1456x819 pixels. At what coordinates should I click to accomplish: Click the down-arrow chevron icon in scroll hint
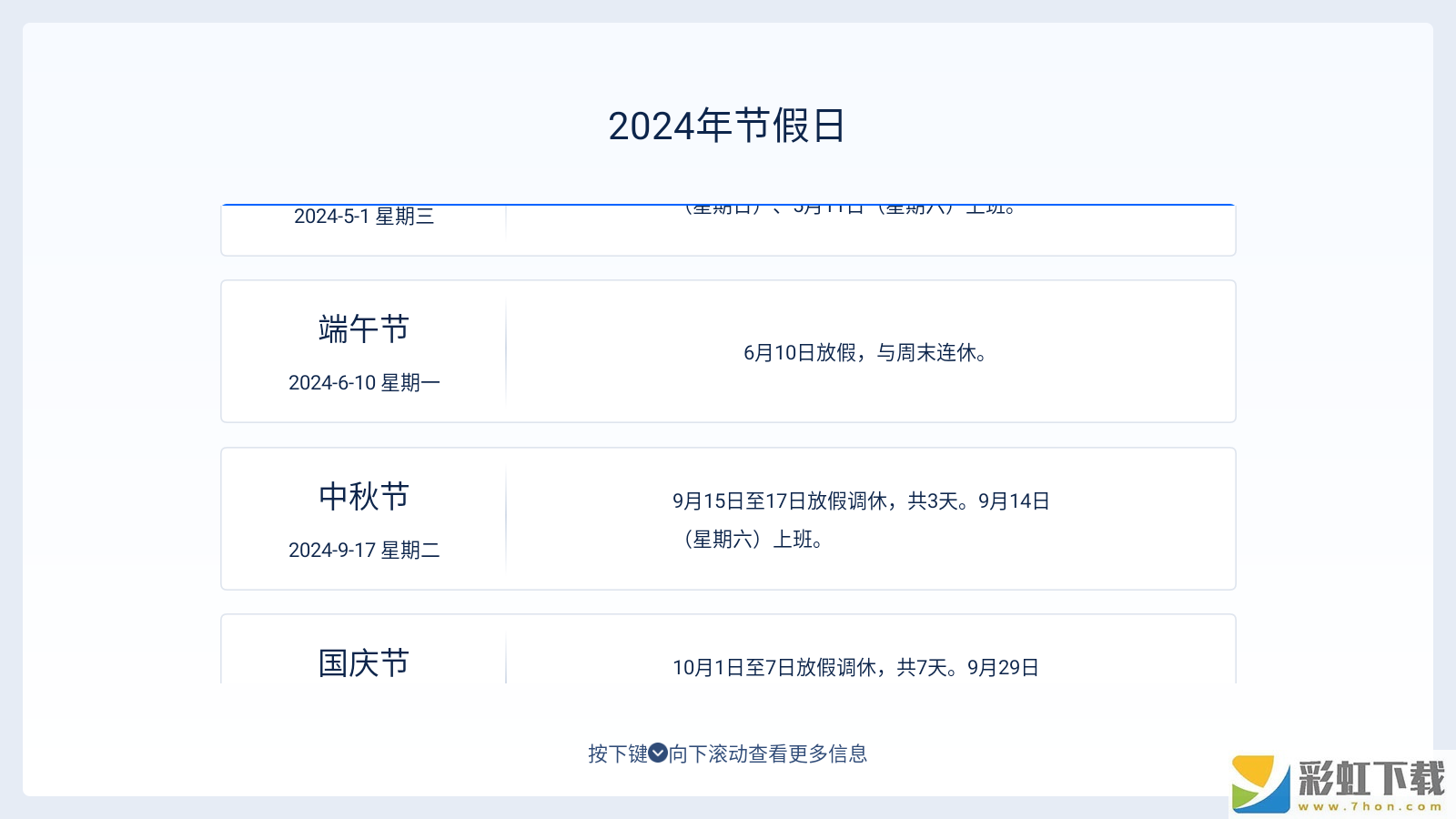click(x=658, y=753)
